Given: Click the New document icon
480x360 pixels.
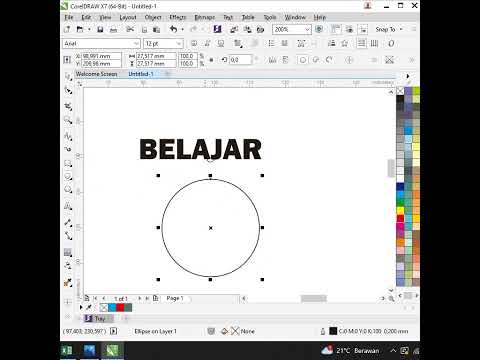Looking at the screenshot, I should (x=67, y=29).
